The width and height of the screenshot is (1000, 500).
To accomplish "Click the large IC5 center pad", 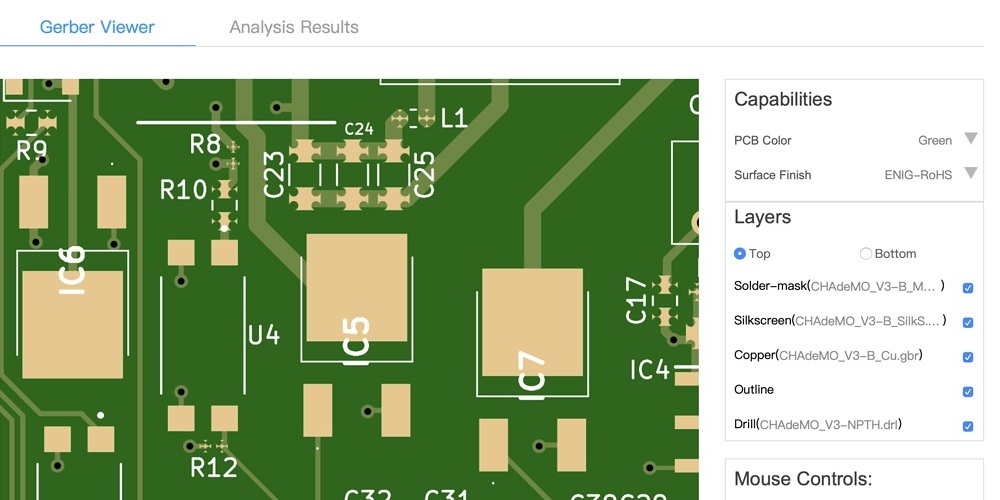I will 356,287.
